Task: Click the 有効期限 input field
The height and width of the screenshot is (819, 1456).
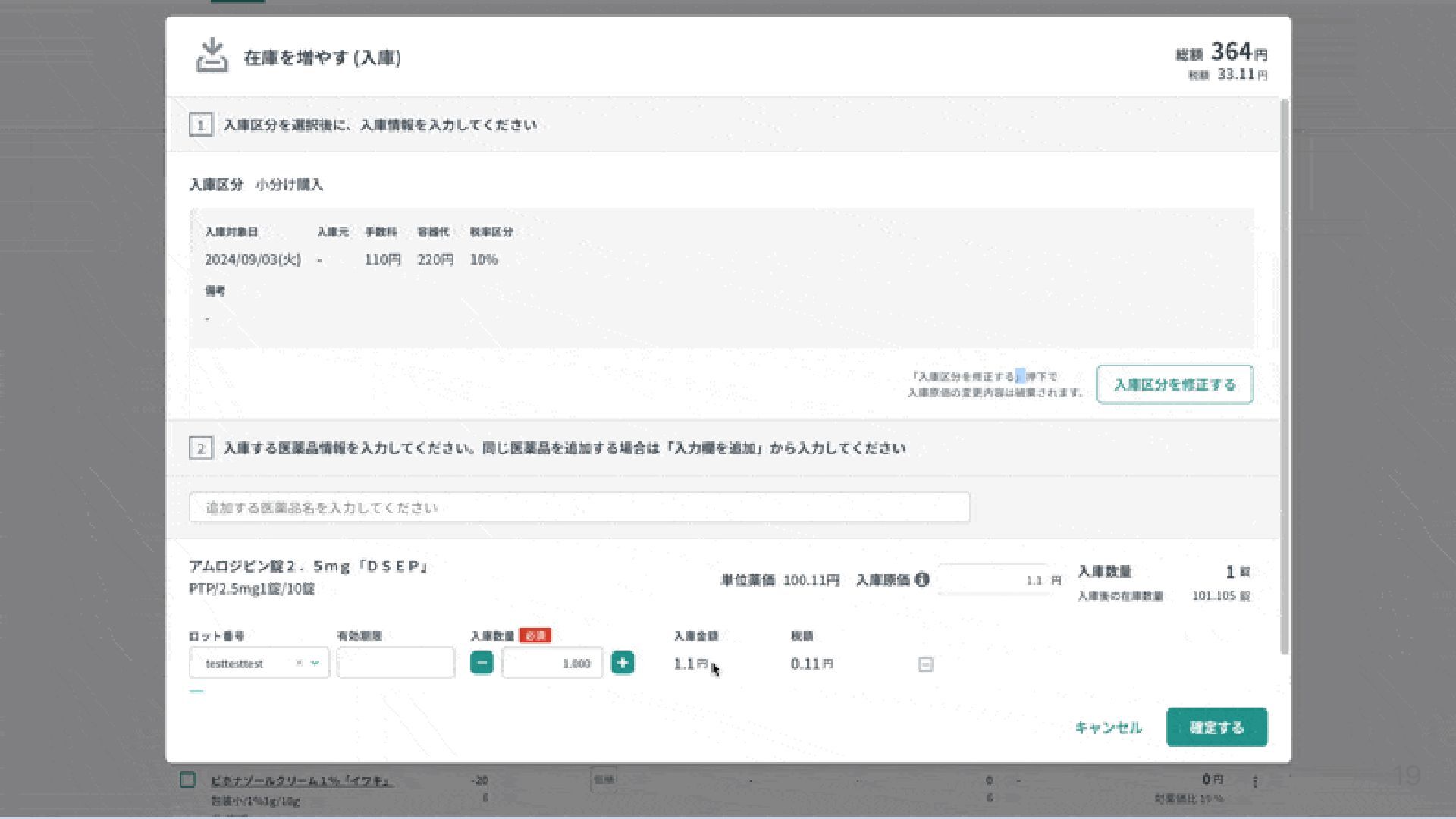Action: [x=396, y=663]
